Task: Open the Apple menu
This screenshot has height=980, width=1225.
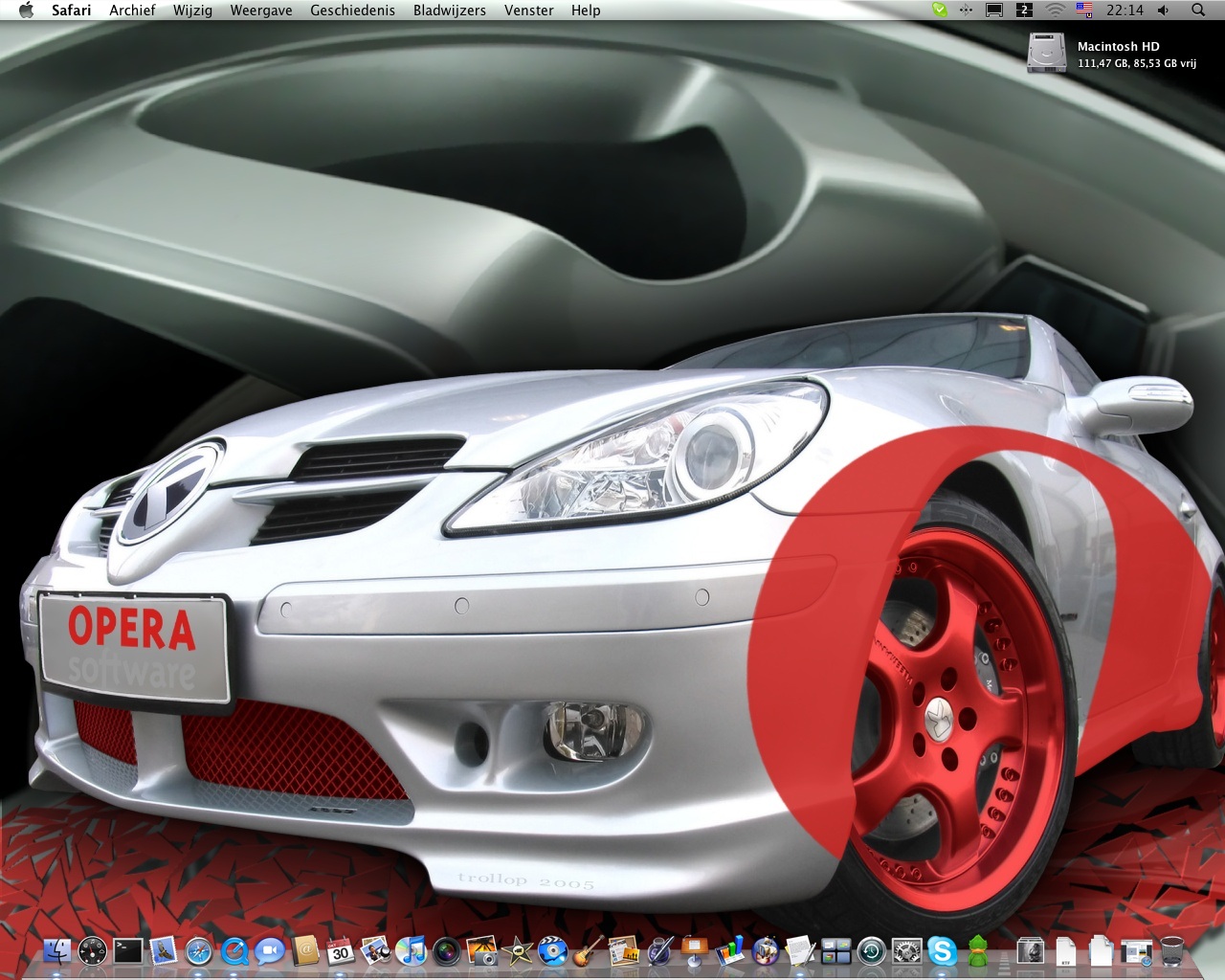Action: (x=26, y=11)
